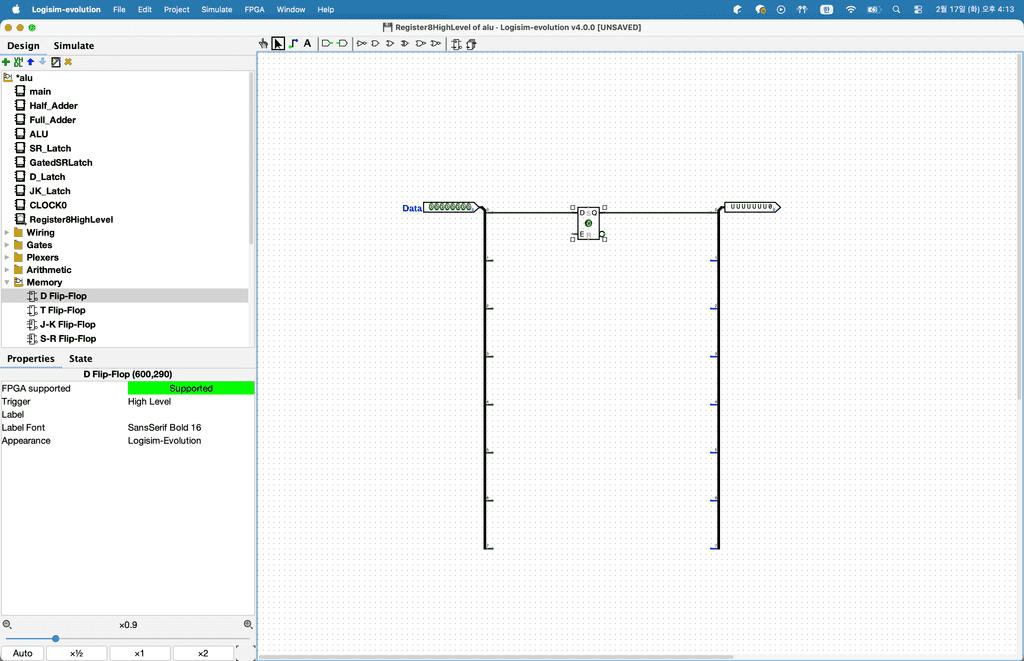
Task: Select the Poke (hand) tool
Action: (x=264, y=44)
